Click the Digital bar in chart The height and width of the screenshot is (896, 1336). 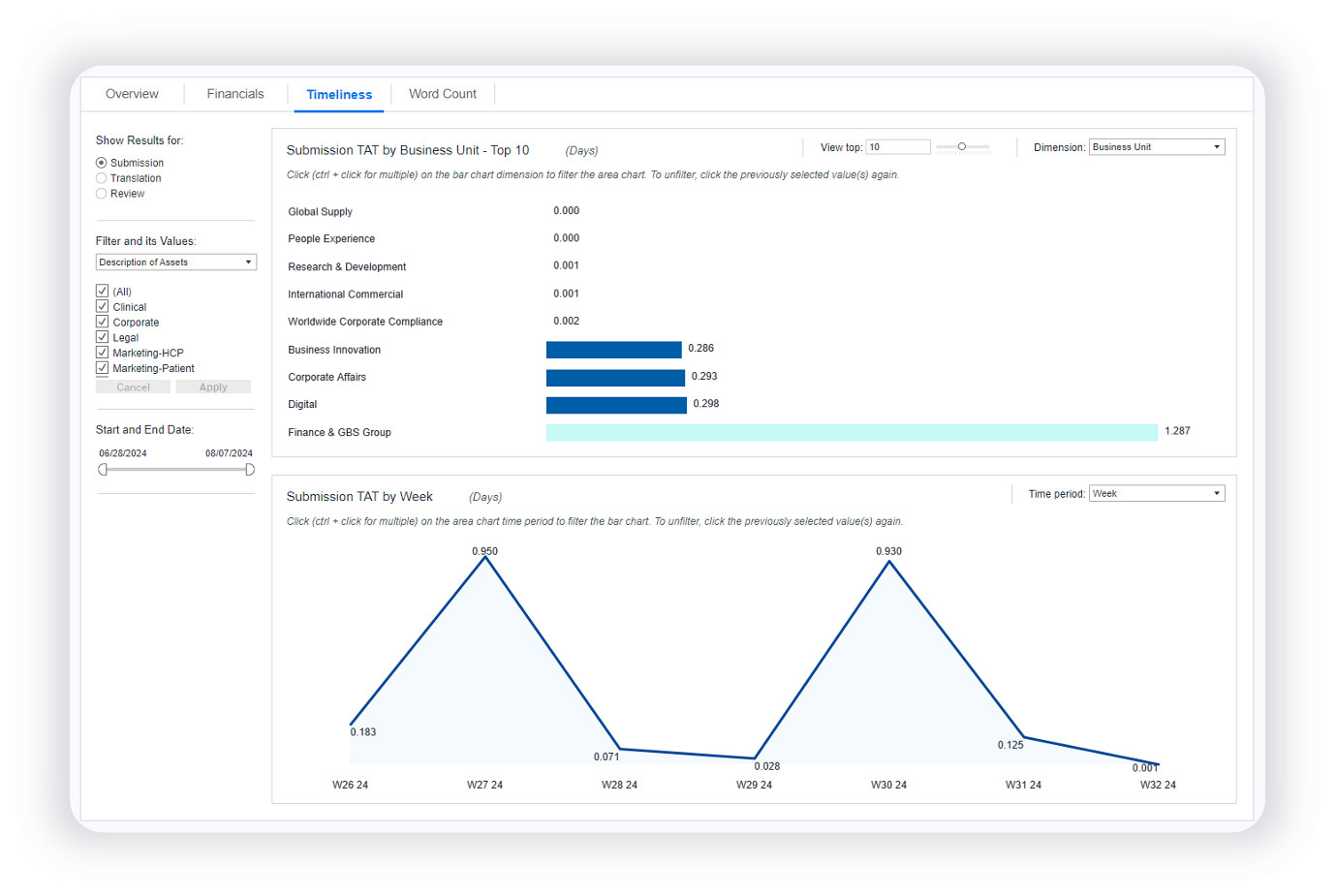(615, 405)
